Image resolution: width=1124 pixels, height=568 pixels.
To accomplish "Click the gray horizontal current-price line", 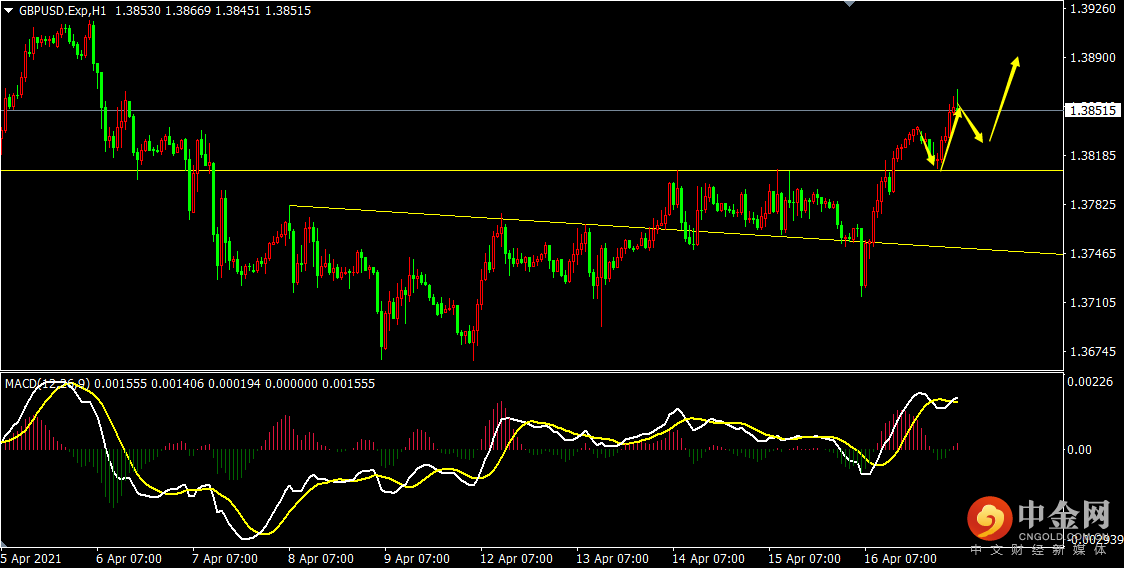I will [530, 110].
